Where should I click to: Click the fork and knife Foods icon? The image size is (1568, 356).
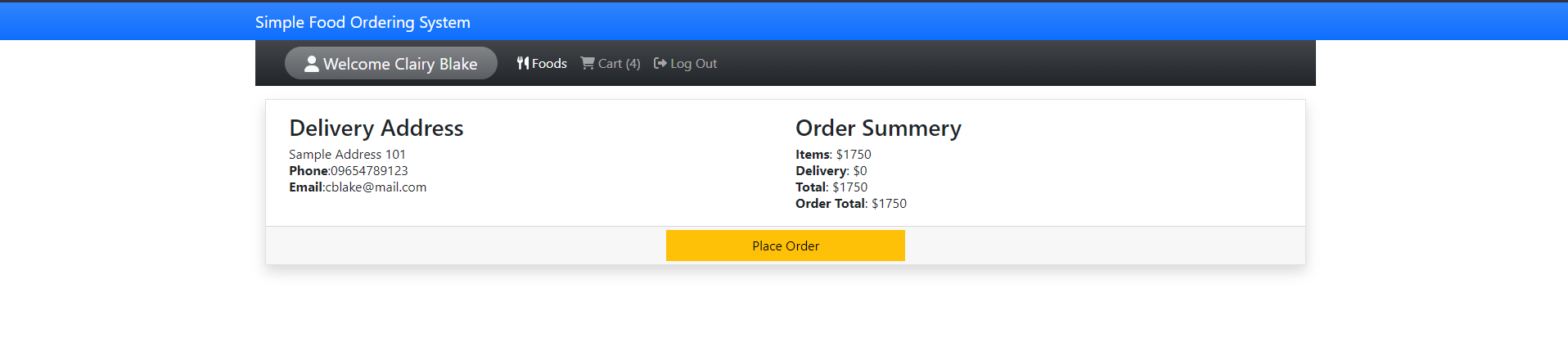523,63
